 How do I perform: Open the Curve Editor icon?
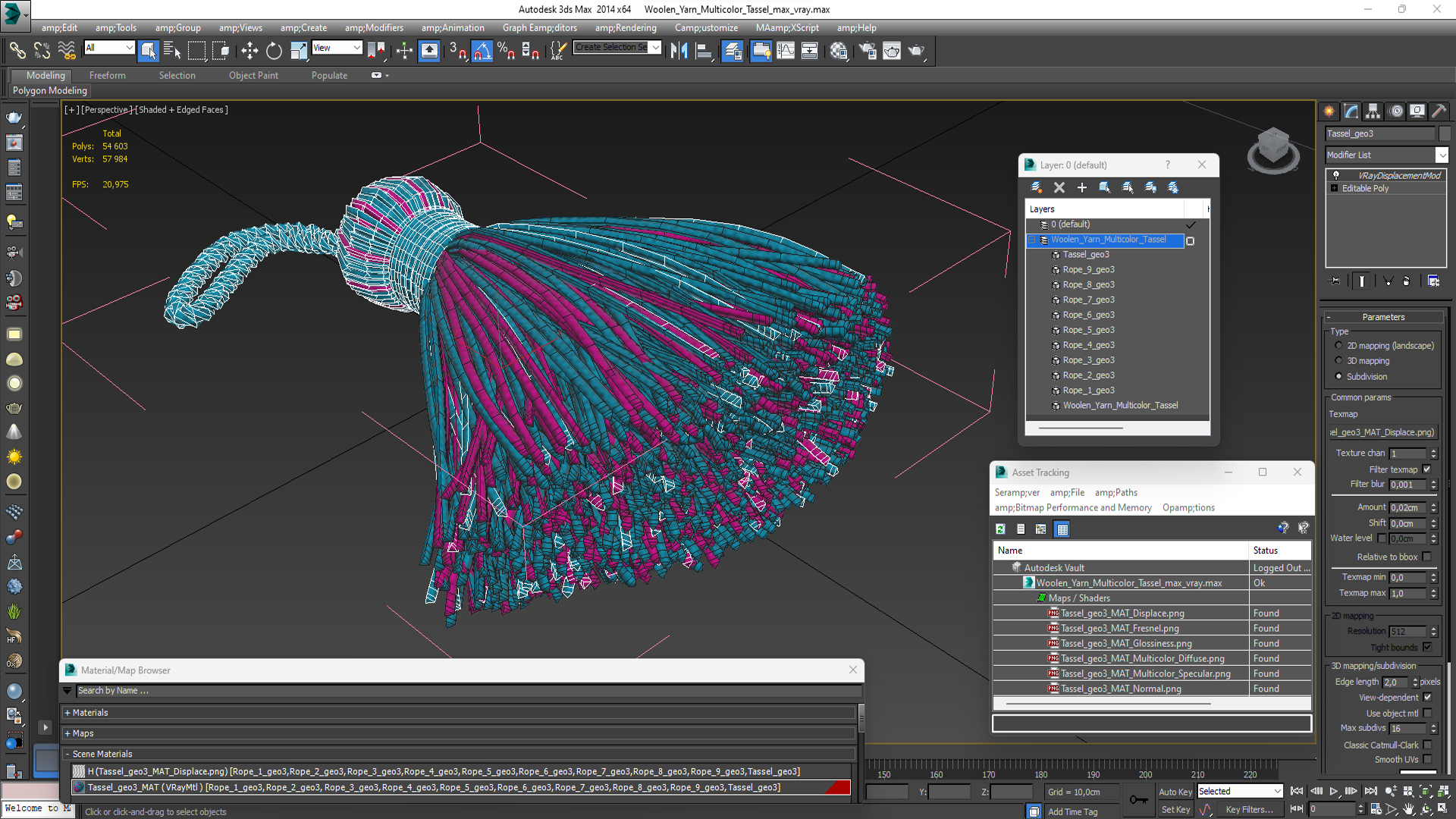tap(786, 51)
